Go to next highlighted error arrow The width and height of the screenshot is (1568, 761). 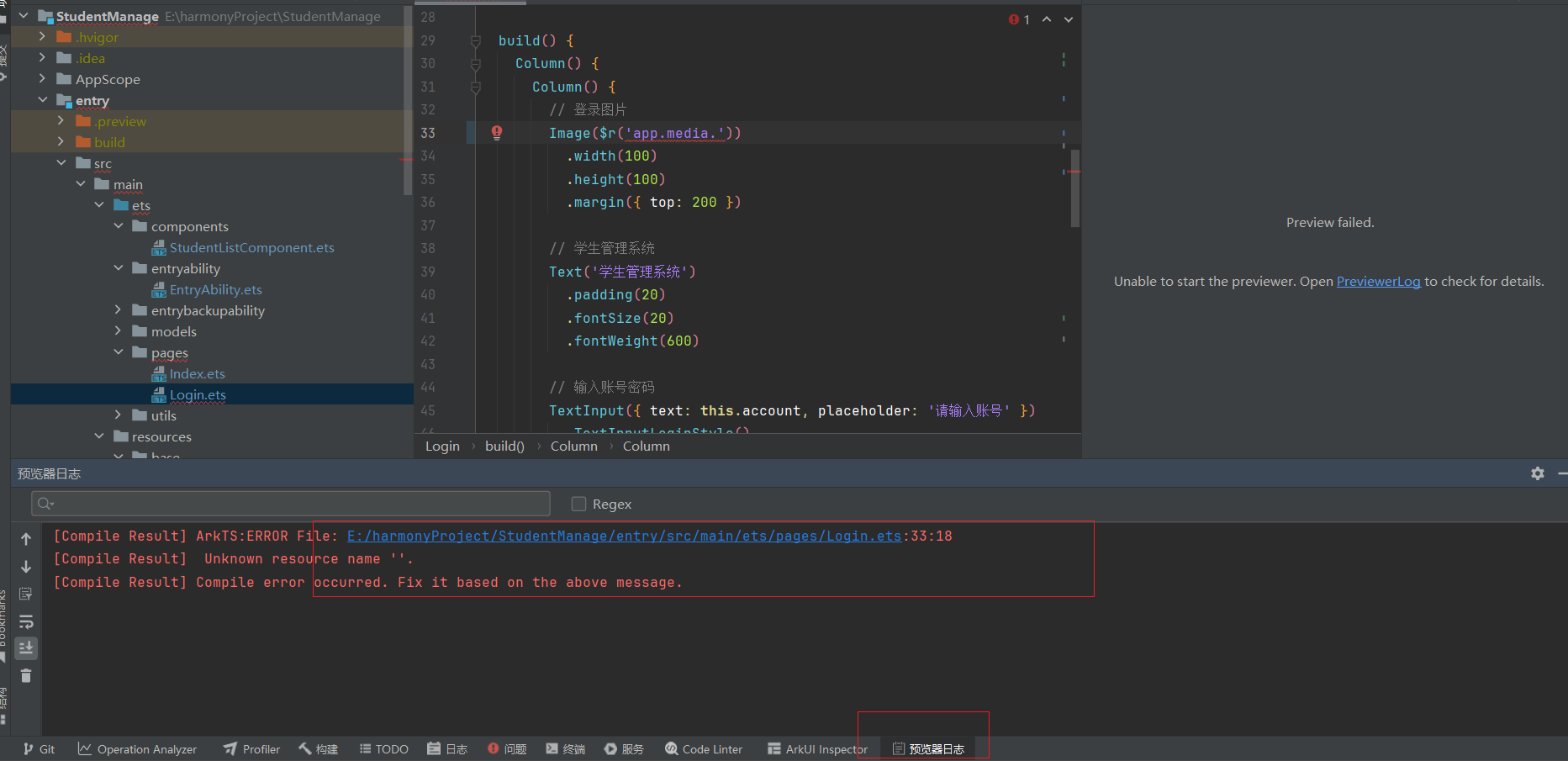1069,19
